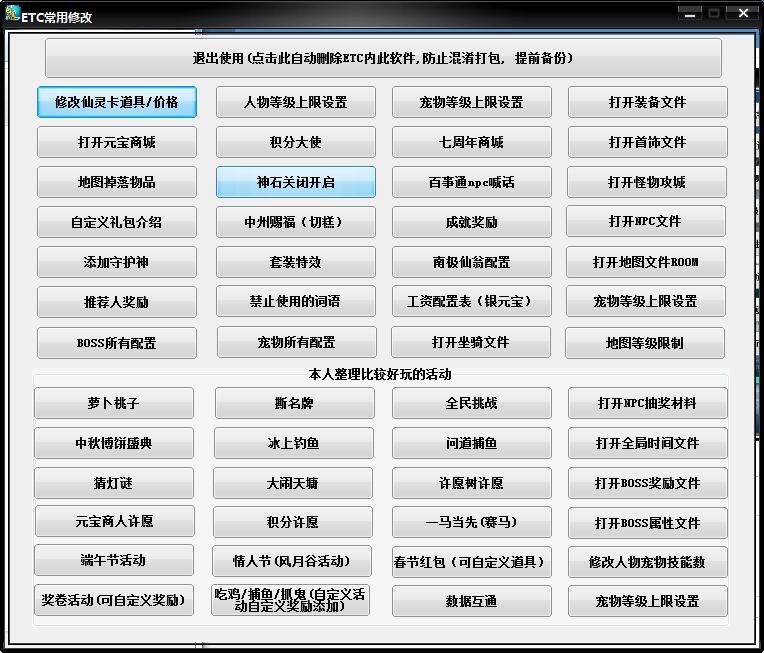Open the 打开装备文件 button
The height and width of the screenshot is (653, 764).
click(x=647, y=102)
